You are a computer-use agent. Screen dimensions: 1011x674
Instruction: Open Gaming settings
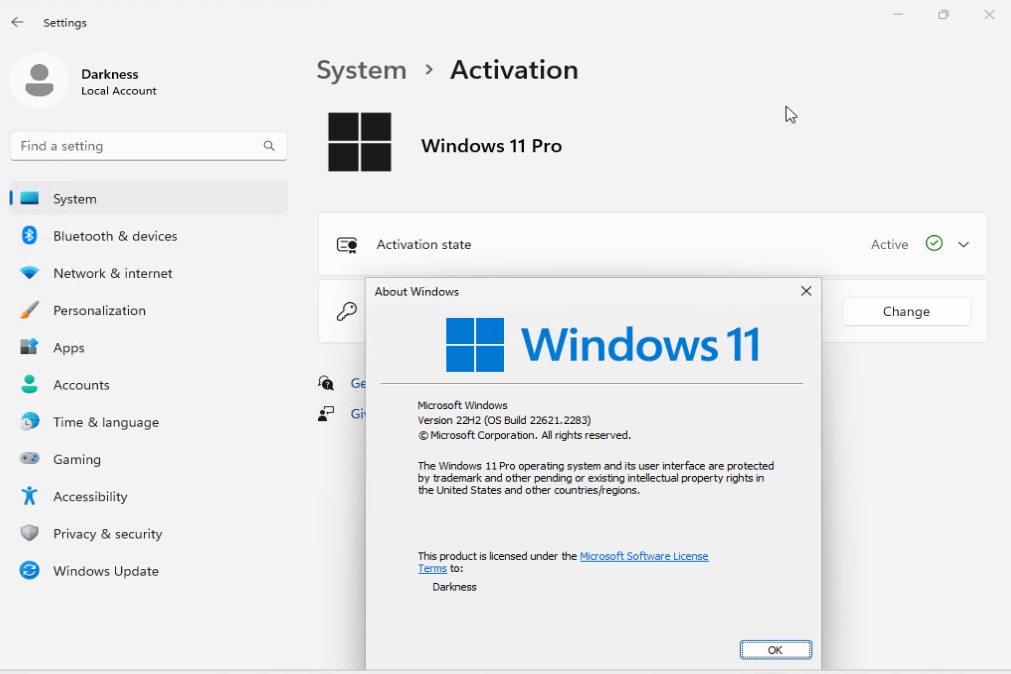coord(149,459)
